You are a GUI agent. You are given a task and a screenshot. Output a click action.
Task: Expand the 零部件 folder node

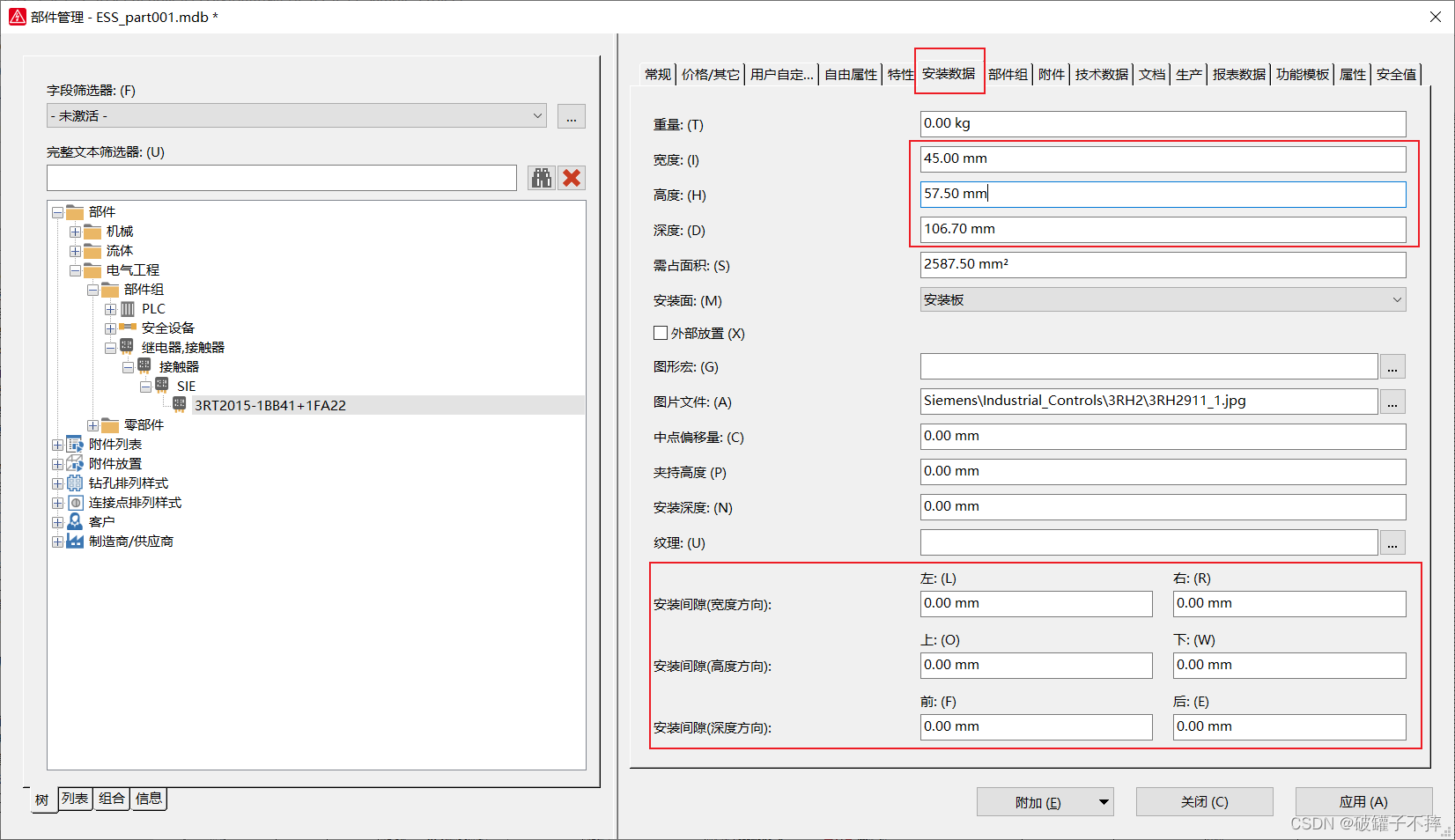[92, 425]
